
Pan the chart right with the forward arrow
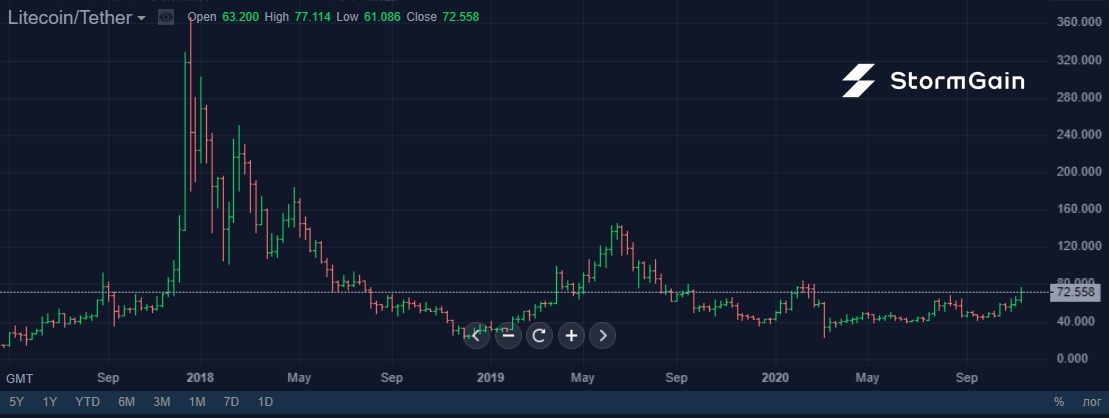[603, 335]
